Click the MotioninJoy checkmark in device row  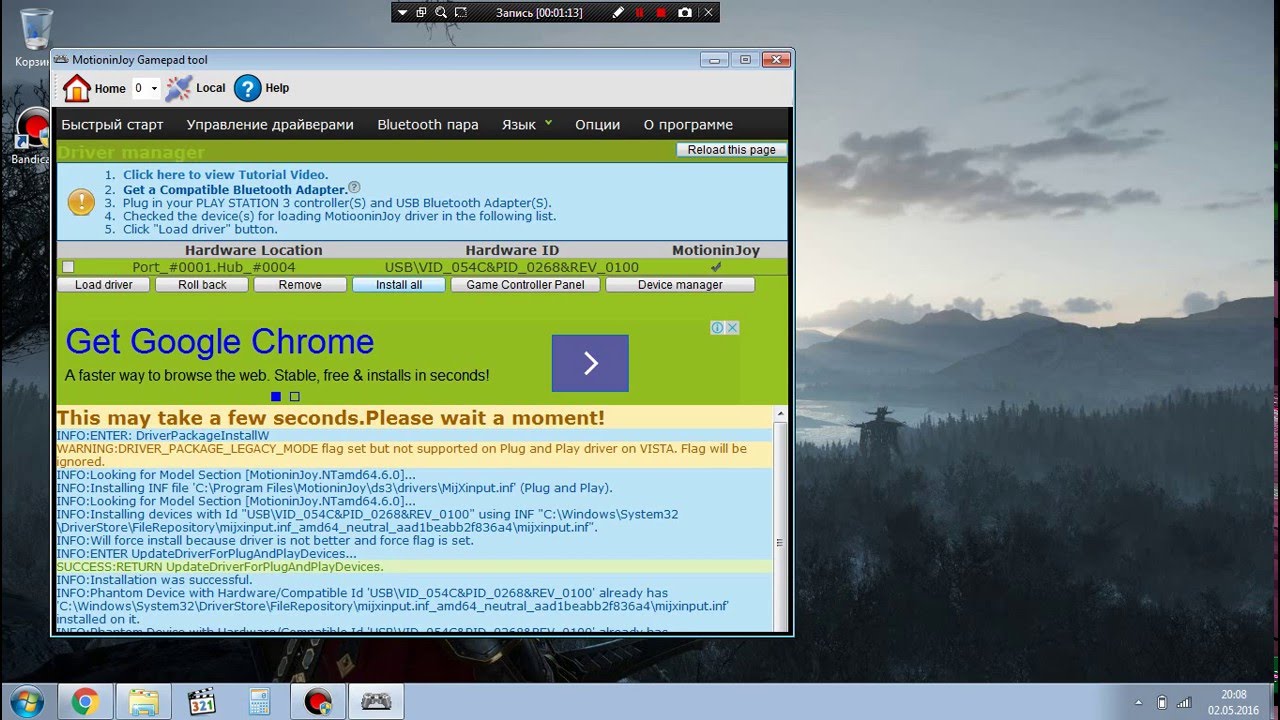(x=715, y=267)
